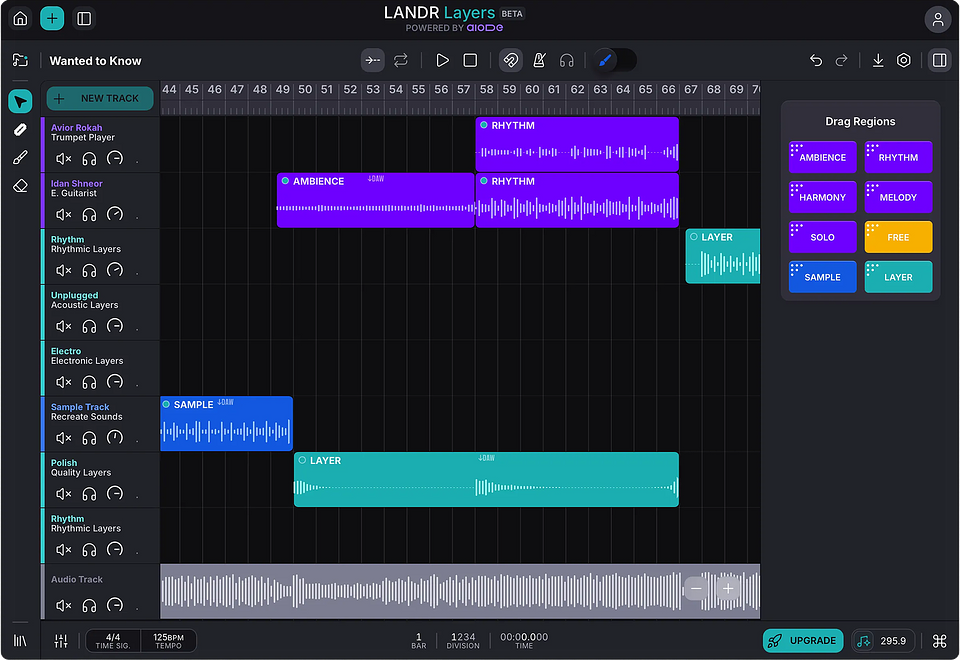
Task: Open the mixer sliders icon
Action: tap(61, 641)
